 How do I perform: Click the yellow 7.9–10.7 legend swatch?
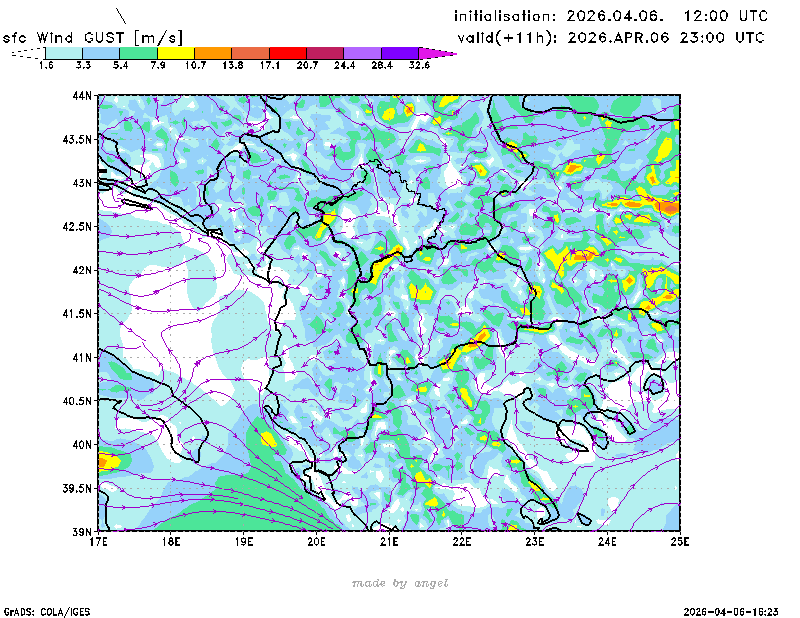tap(175, 53)
